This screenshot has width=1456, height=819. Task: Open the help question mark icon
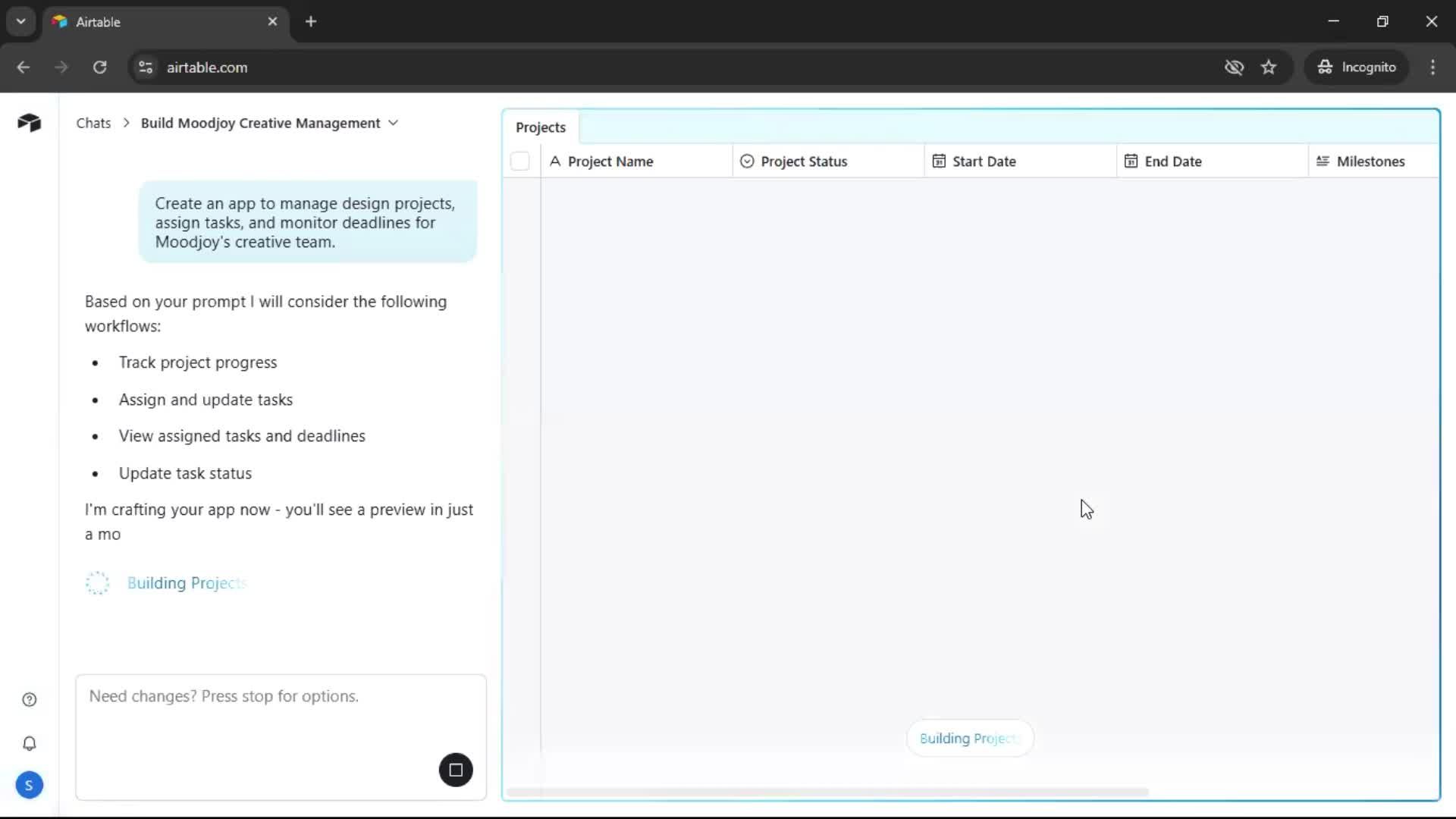click(x=30, y=700)
